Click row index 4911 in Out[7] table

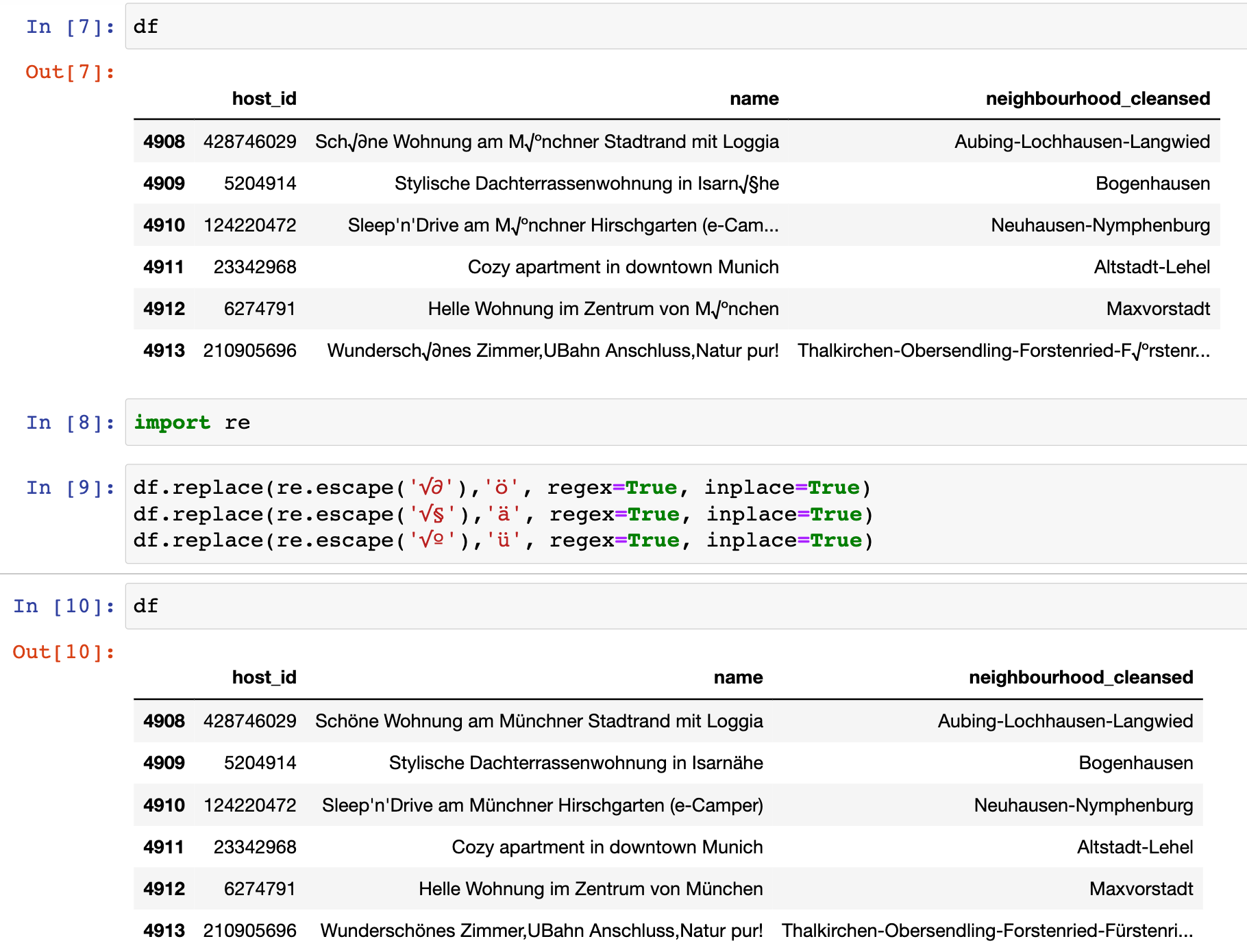(164, 267)
